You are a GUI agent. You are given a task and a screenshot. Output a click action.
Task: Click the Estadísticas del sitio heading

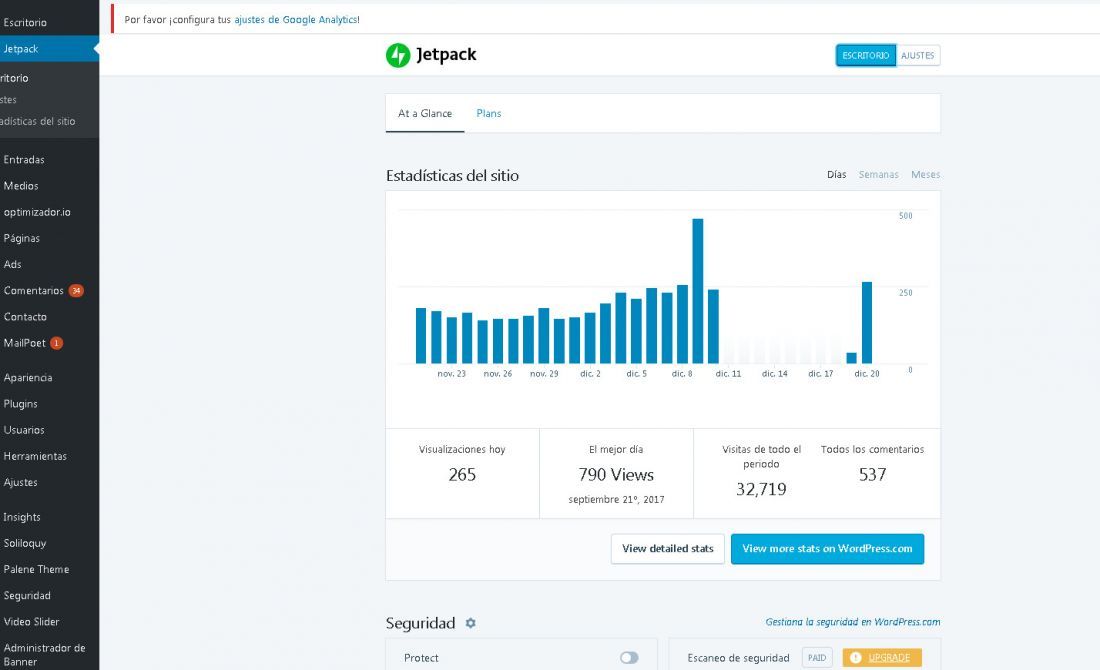(452, 175)
